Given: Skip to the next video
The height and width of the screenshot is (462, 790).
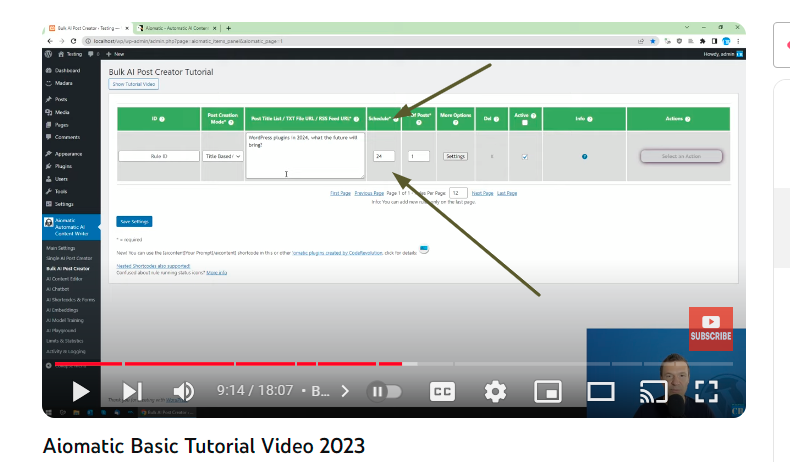Looking at the screenshot, I should 133,391.
